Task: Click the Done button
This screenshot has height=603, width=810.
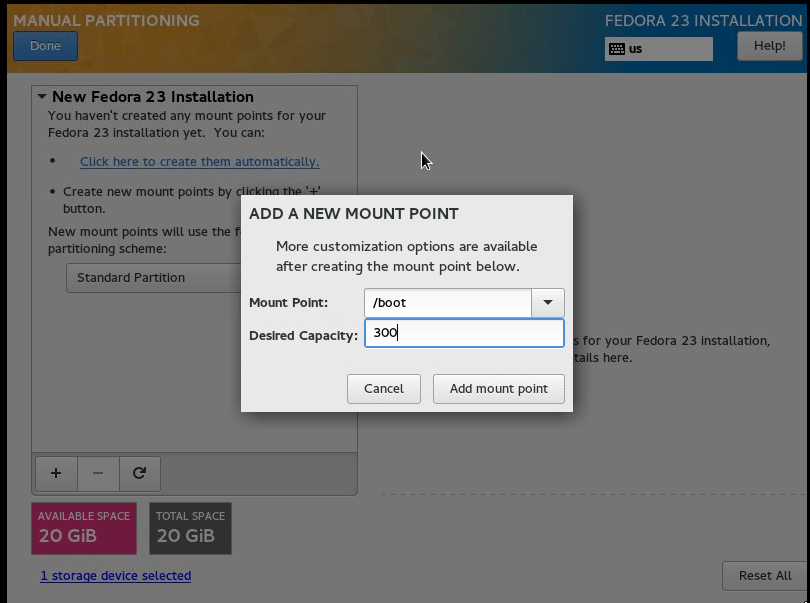Action: (x=45, y=46)
